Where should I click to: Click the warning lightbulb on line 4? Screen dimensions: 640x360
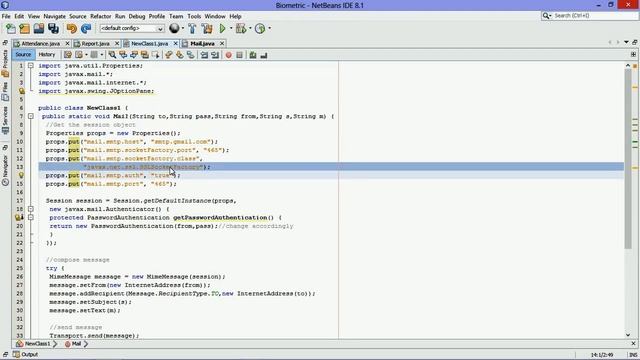click(x=21, y=91)
